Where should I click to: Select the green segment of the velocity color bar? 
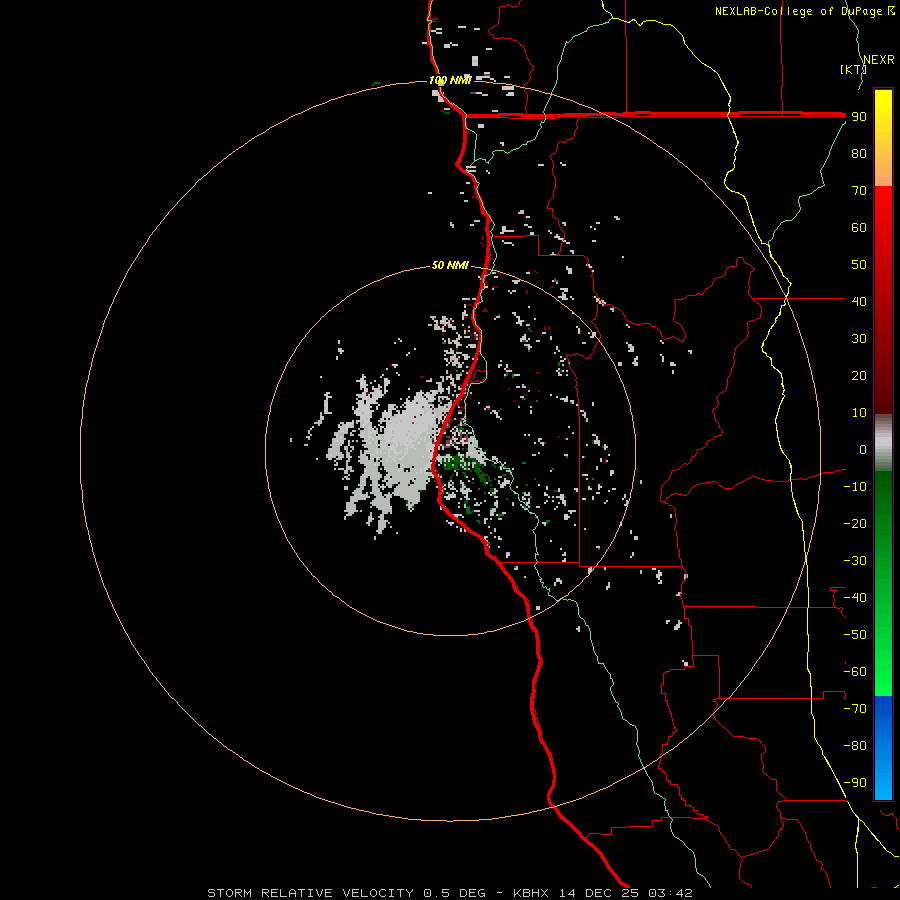pyautogui.click(x=883, y=583)
